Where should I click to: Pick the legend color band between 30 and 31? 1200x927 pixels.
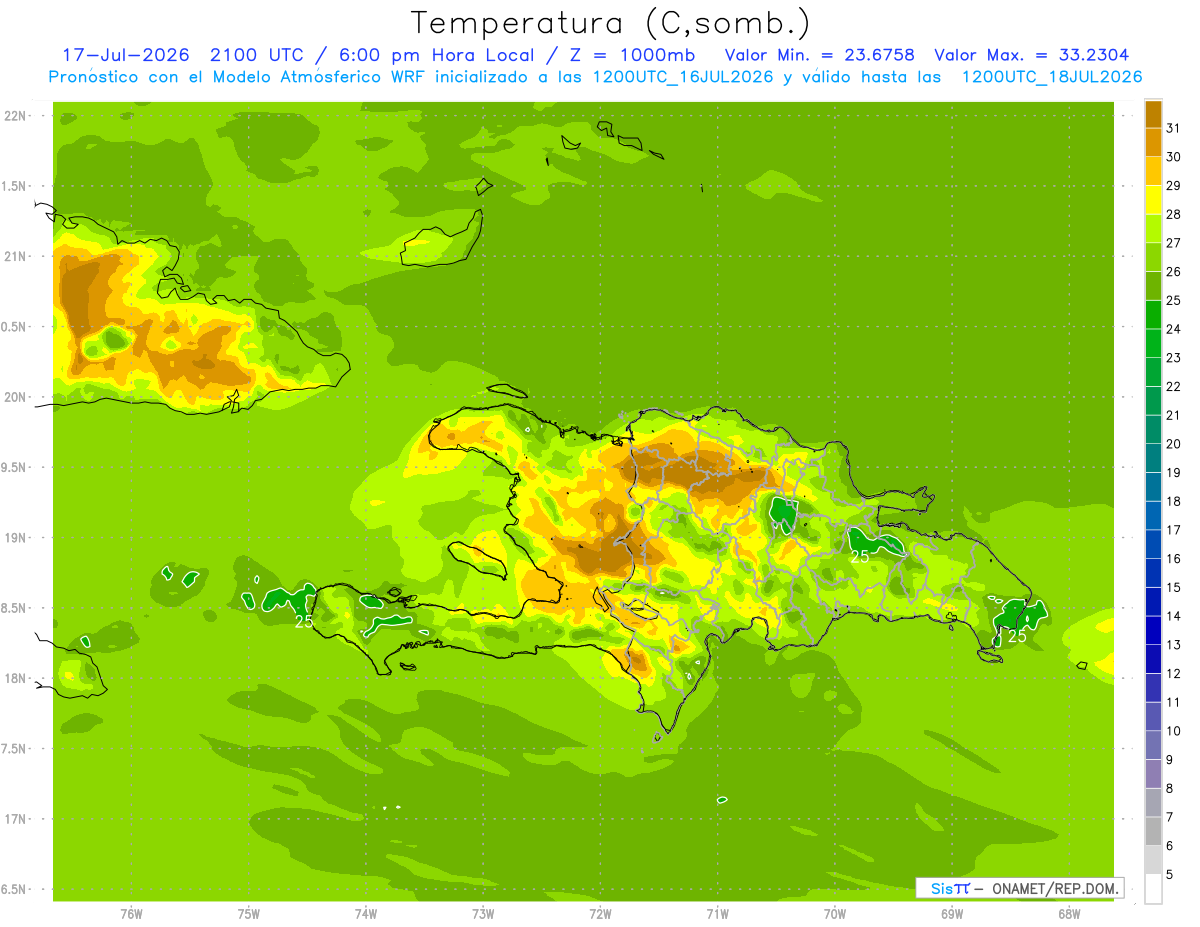point(1153,143)
